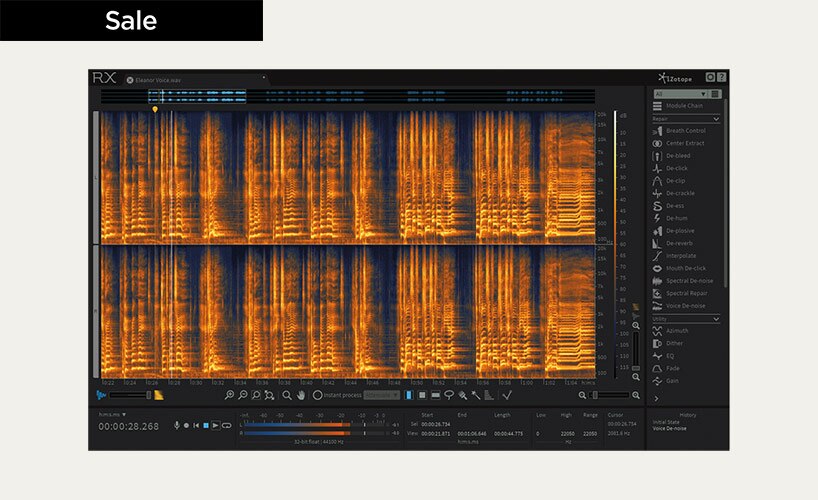Select the frequency selection tool
The image size is (818, 500).
[x=435, y=395]
